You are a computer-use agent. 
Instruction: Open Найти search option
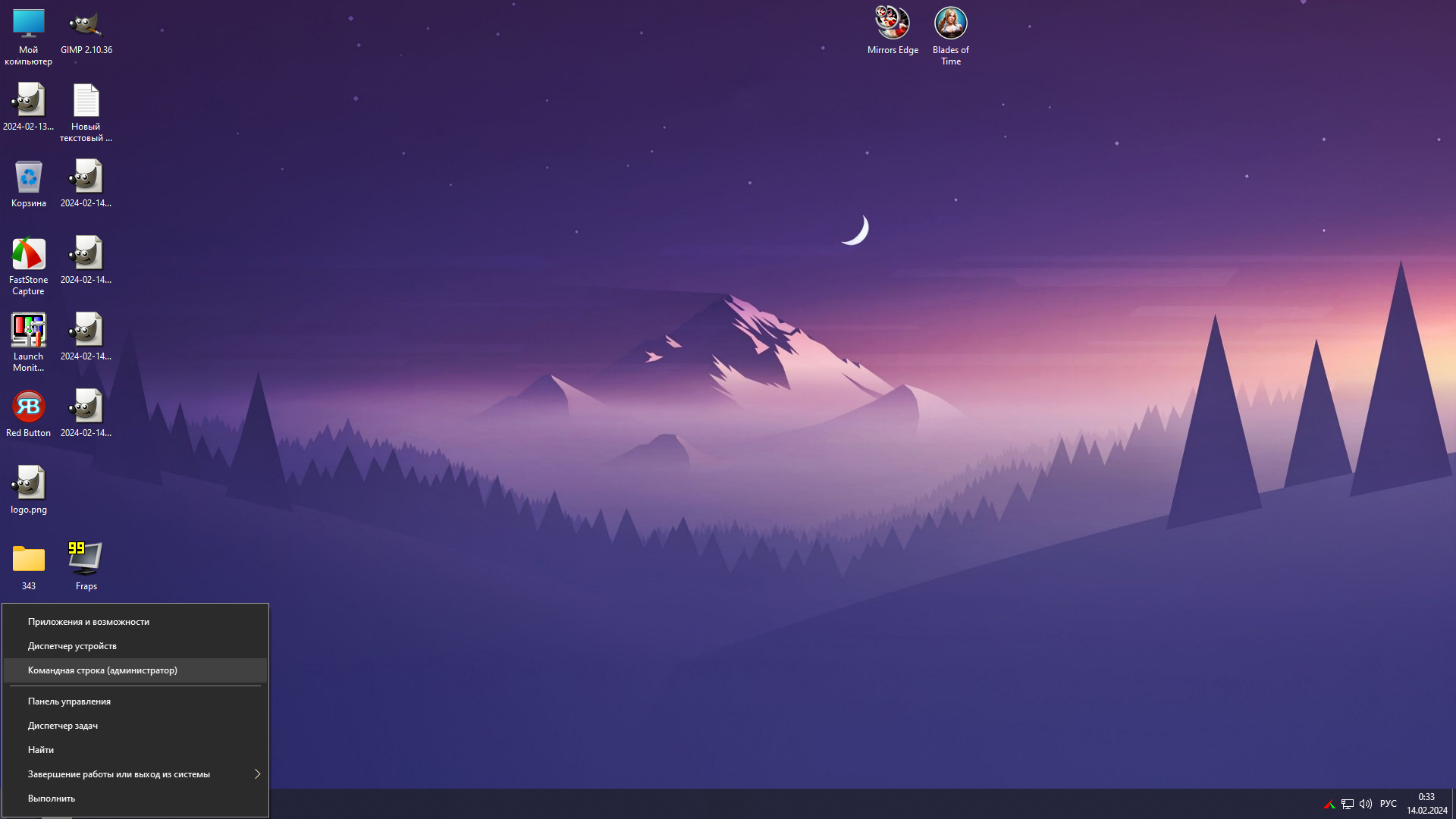point(40,749)
